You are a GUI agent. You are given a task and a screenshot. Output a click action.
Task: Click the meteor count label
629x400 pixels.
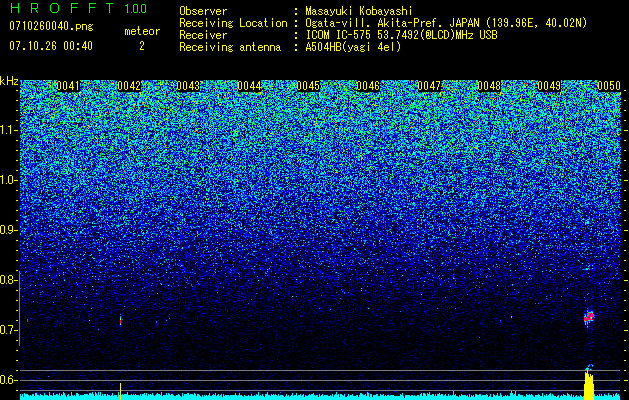[142, 31]
